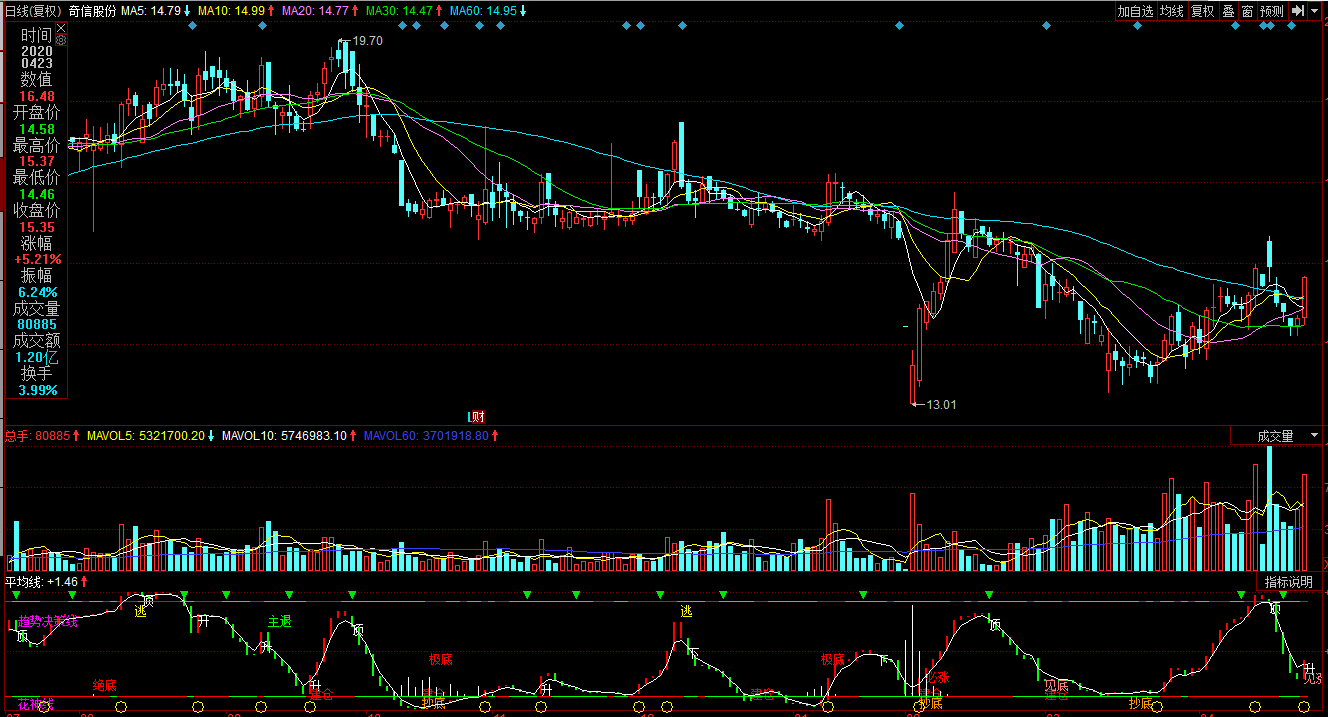Open info panel settings gear

[60, 40]
